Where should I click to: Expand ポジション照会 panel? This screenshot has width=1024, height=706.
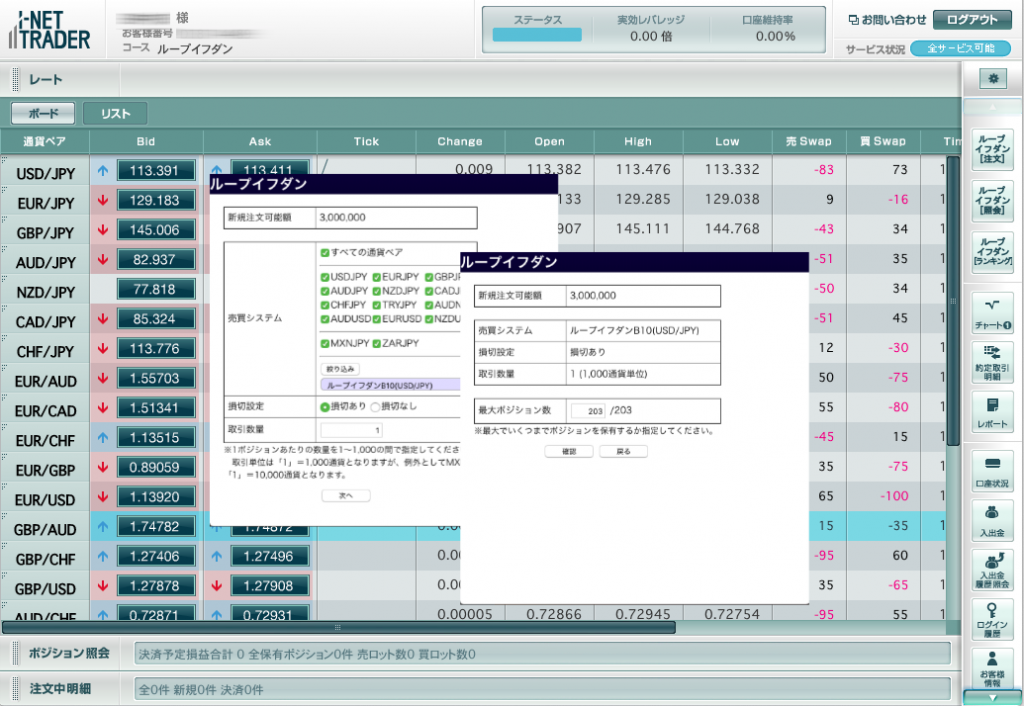(69, 653)
